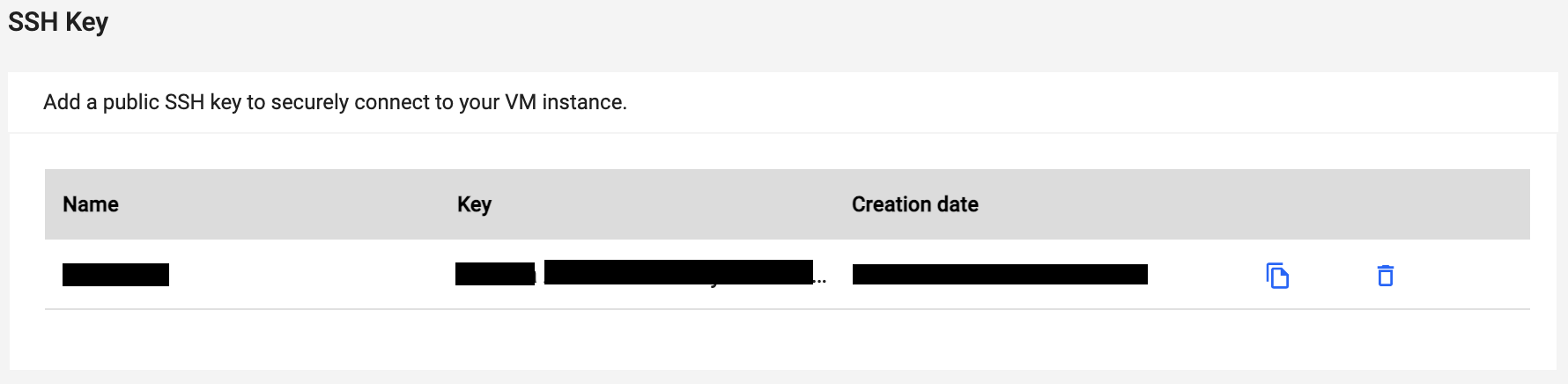This screenshot has width=1568, height=384.
Task: Click the blank row area between name and key
Action: point(308,275)
